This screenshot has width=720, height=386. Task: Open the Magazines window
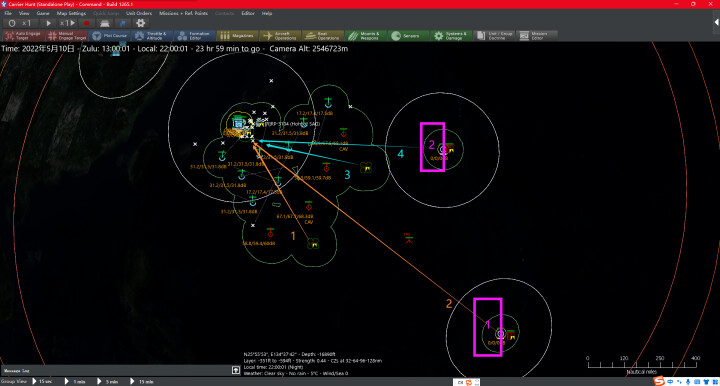(237, 36)
